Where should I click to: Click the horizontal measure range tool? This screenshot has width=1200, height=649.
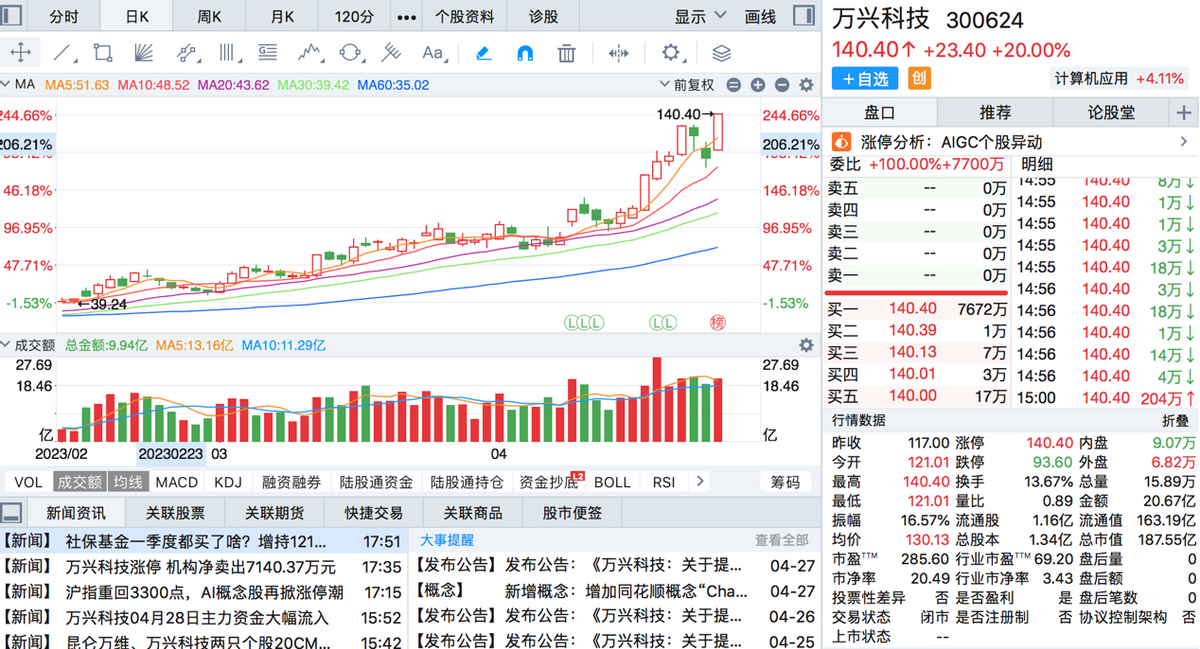click(x=619, y=53)
